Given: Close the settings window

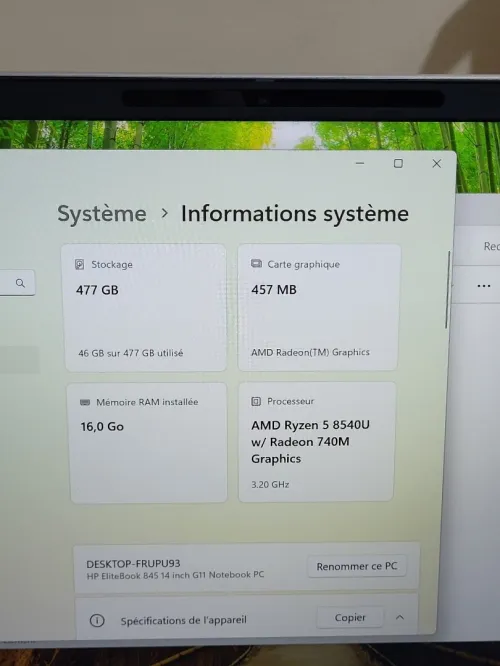Looking at the screenshot, I should (436, 164).
